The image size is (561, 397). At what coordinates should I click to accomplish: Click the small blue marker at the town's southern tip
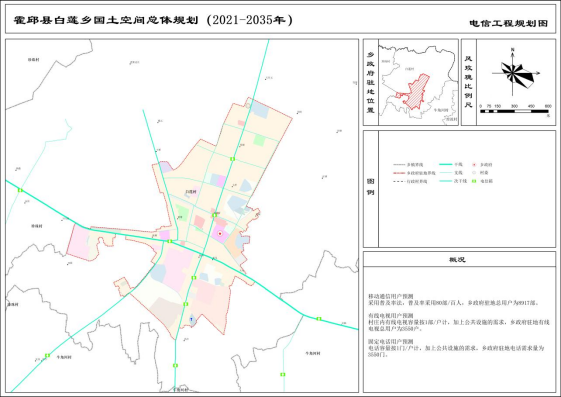point(191,319)
